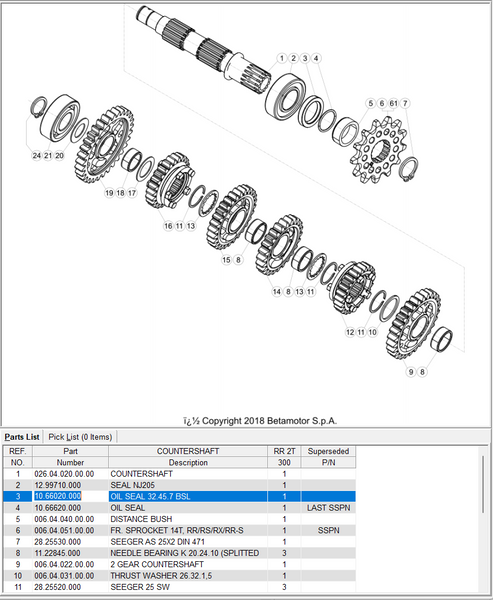Click callout 20 in the diagram

click(x=59, y=155)
